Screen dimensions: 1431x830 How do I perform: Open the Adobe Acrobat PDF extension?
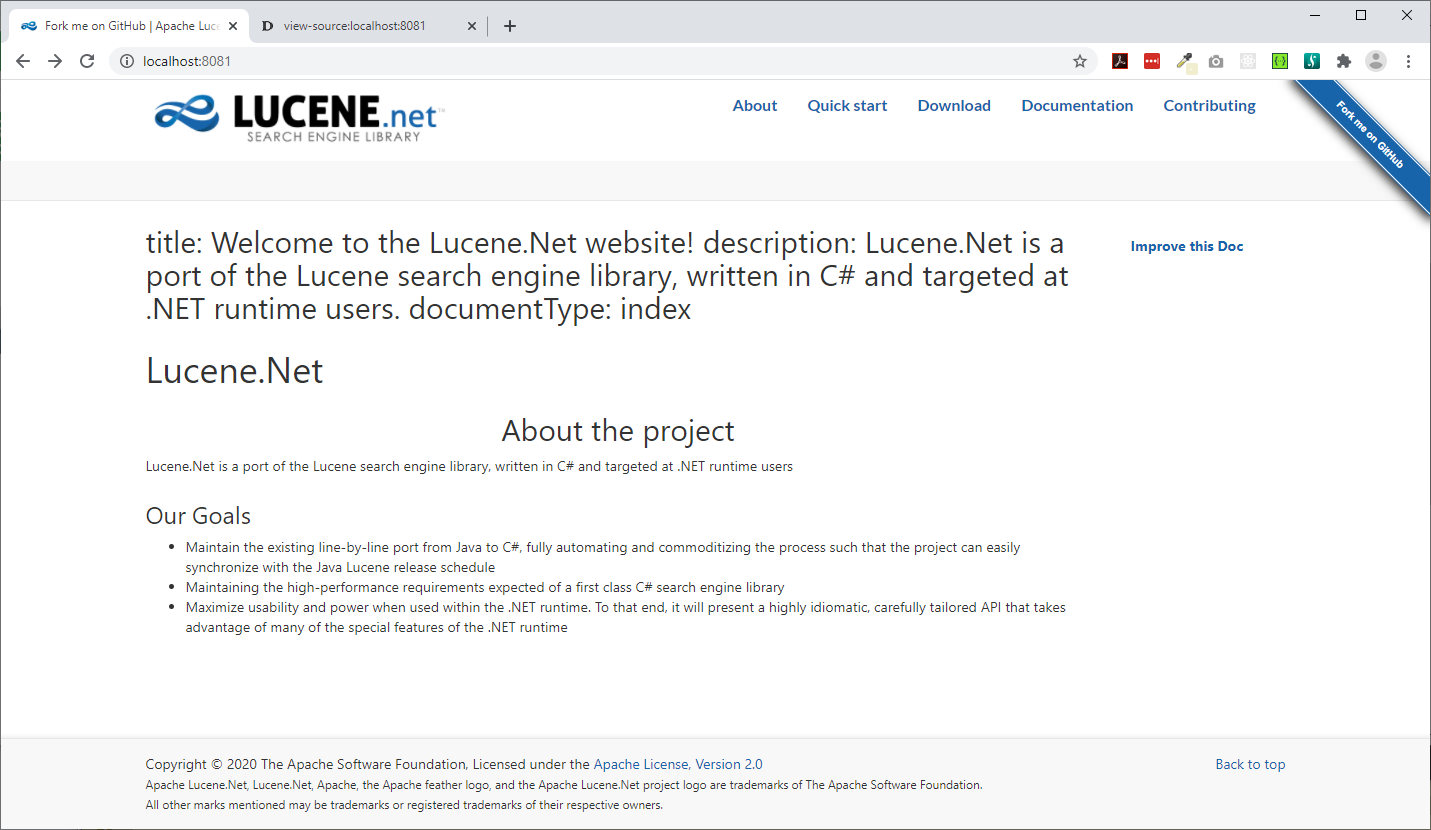1120,61
